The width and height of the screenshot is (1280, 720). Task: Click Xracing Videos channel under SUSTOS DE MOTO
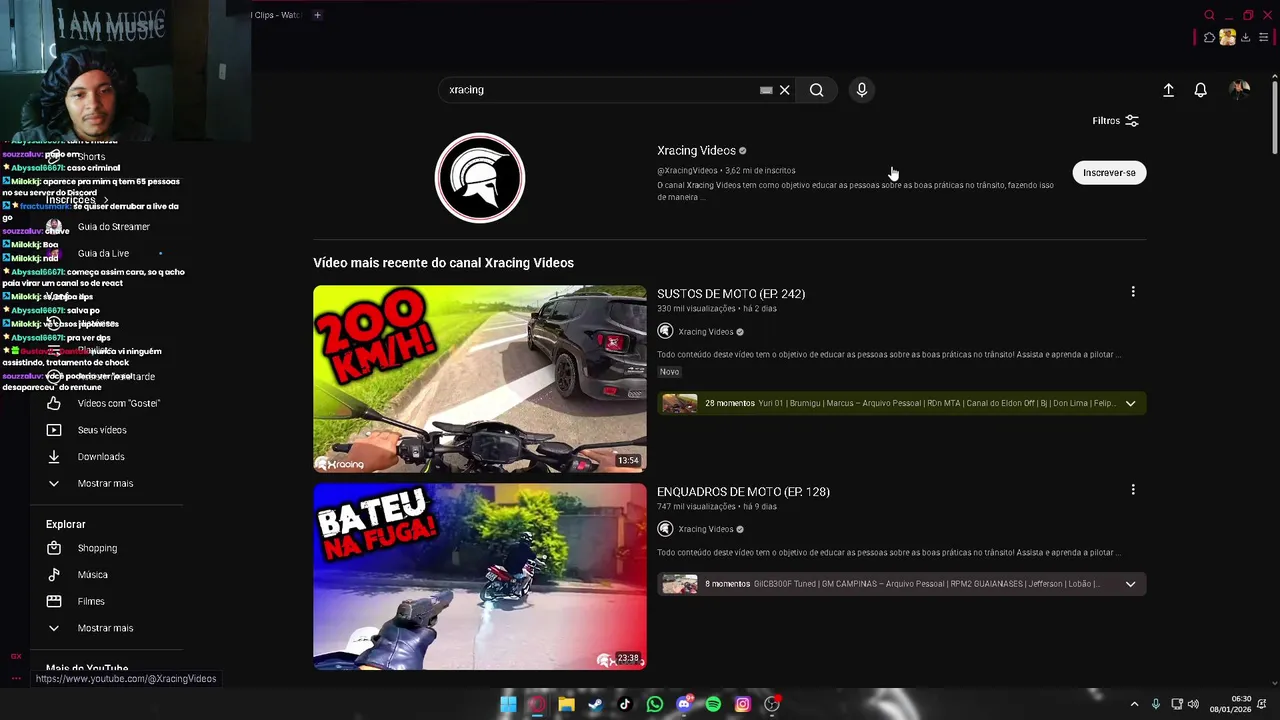706,332
